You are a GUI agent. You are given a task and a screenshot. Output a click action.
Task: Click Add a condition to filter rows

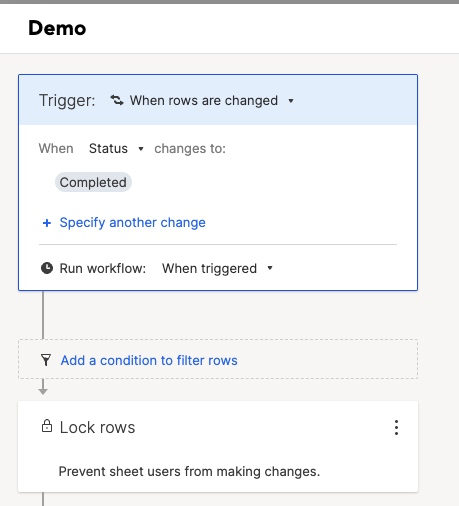(149, 360)
